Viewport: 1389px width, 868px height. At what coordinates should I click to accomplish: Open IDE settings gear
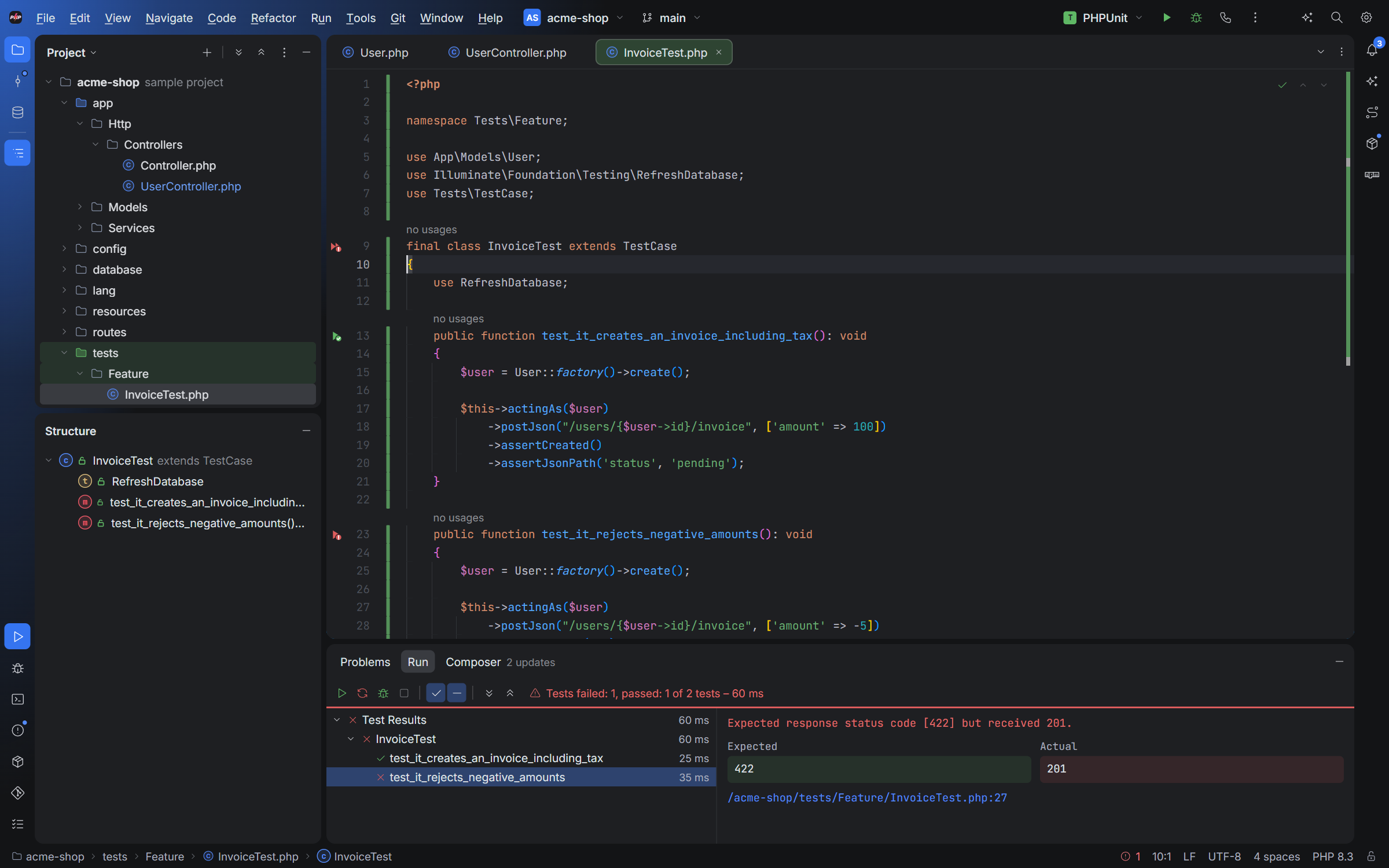tap(1366, 18)
